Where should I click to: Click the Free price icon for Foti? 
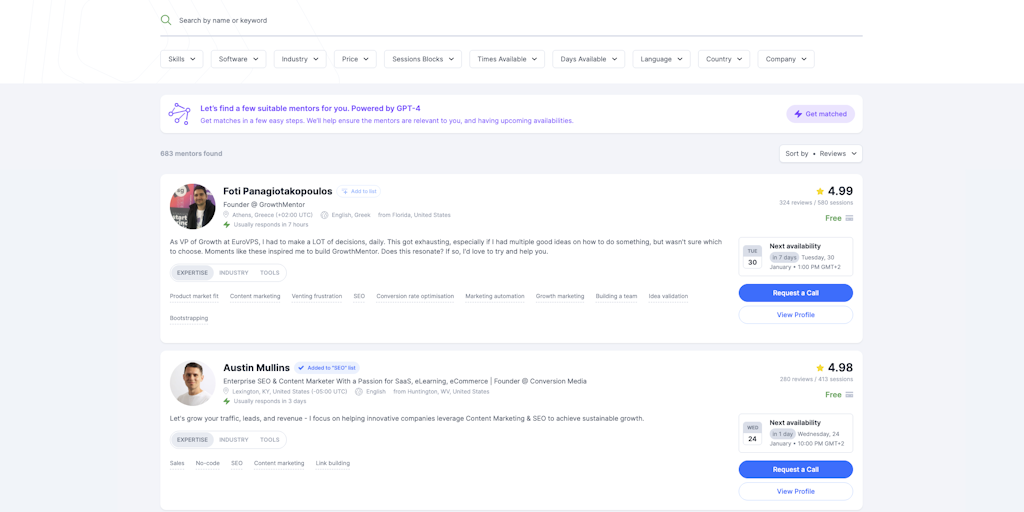(x=849, y=218)
